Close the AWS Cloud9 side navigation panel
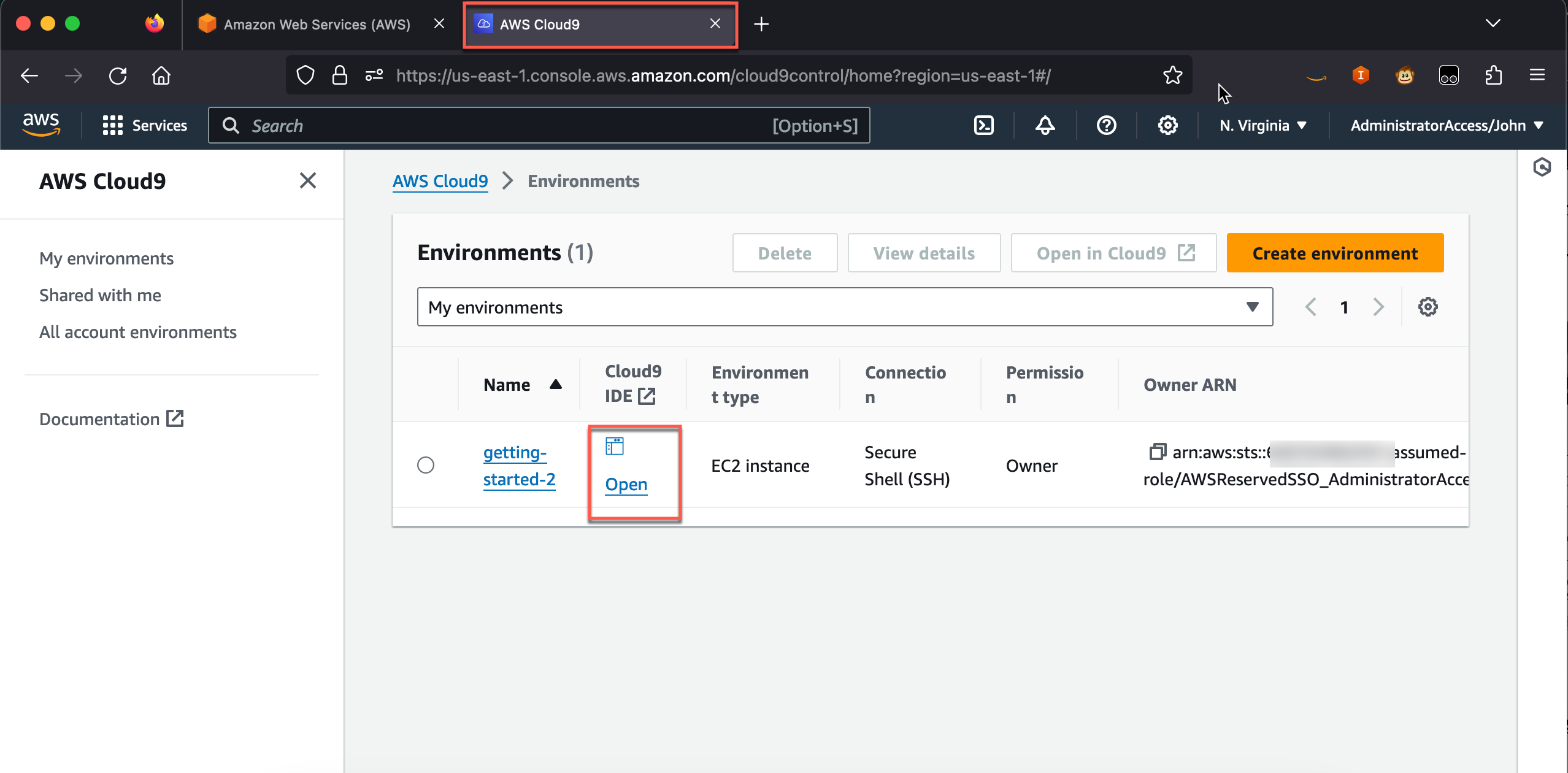 tap(308, 180)
